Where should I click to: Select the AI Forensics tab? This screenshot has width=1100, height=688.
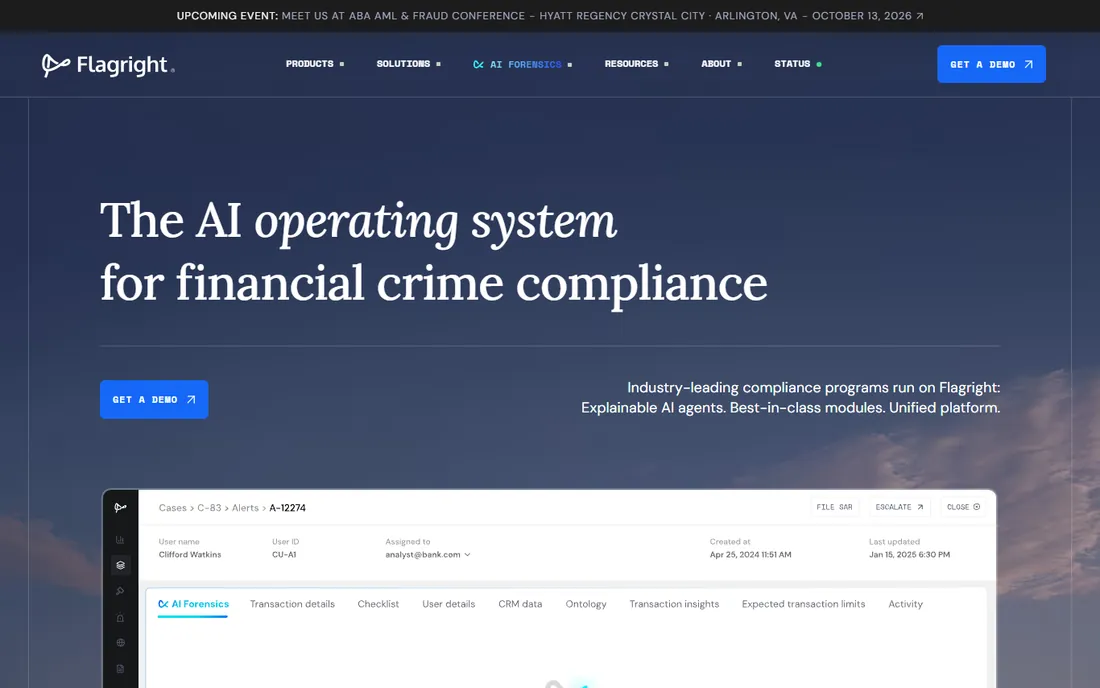click(194, 604)
